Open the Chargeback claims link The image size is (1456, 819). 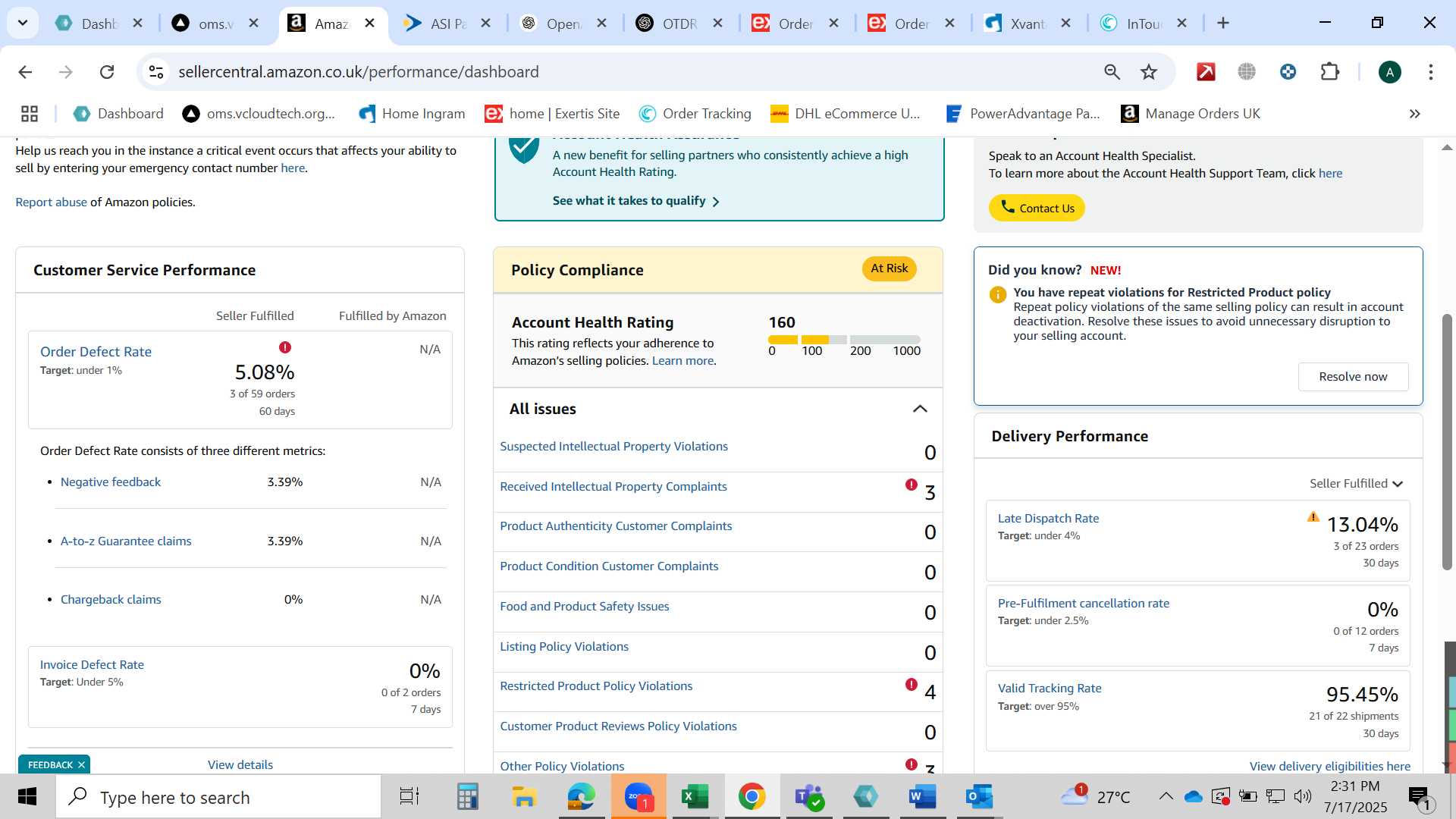[111, 600]
